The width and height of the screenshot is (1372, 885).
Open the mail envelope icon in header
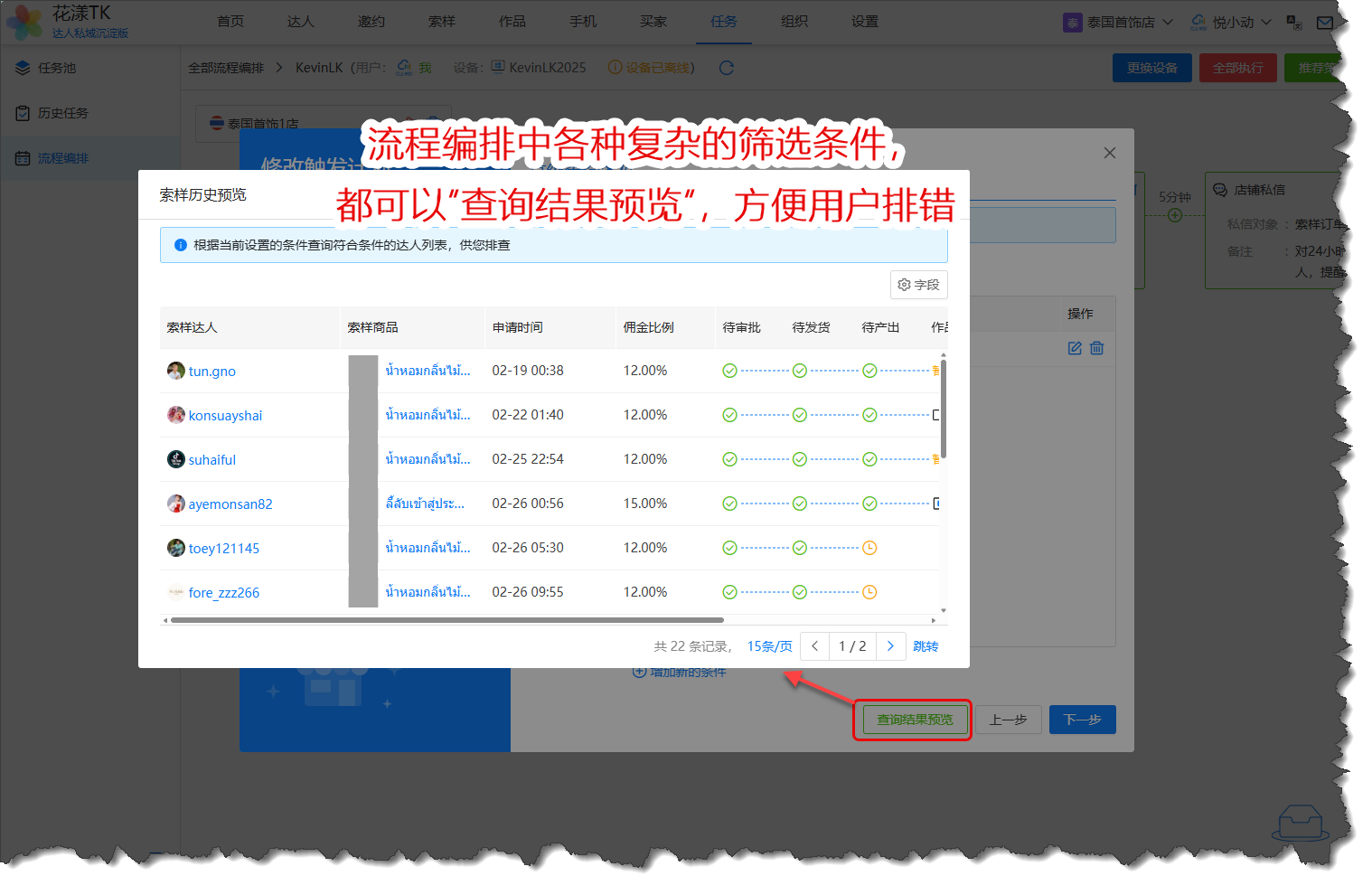pos(1325,23)
